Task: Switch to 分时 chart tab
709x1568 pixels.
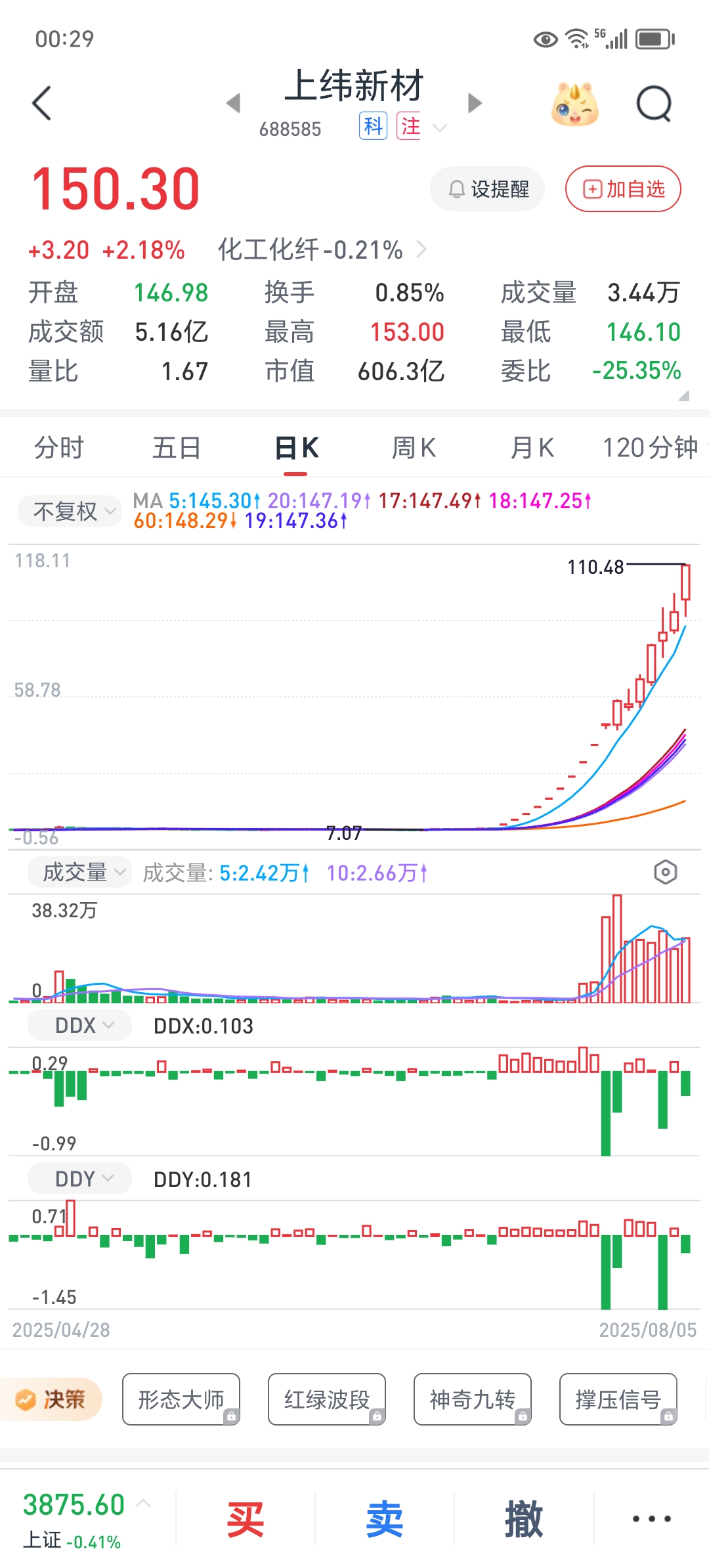Action: [x=59, y=448]
